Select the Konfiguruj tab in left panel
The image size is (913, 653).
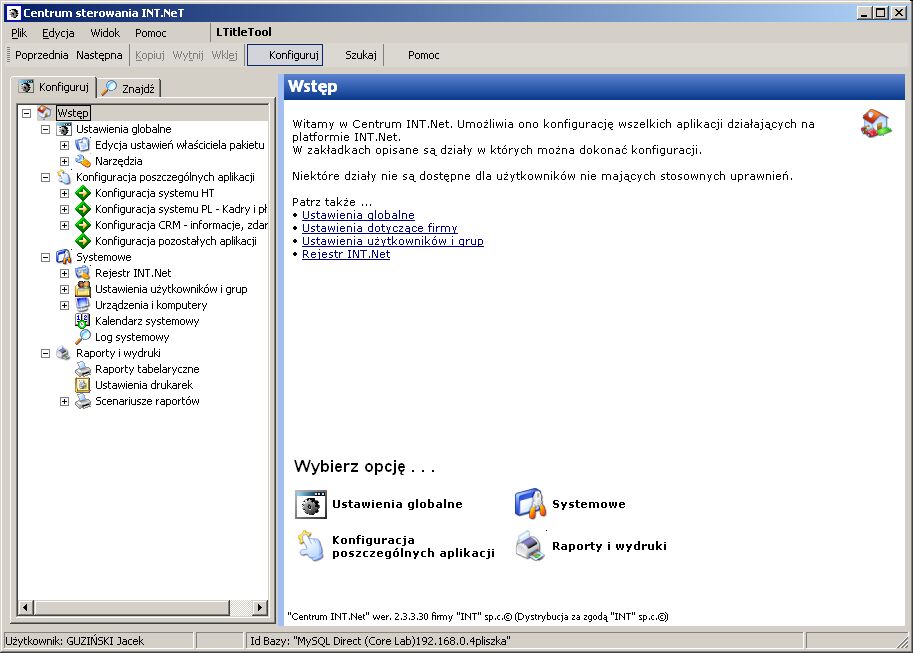pos(54,87)
